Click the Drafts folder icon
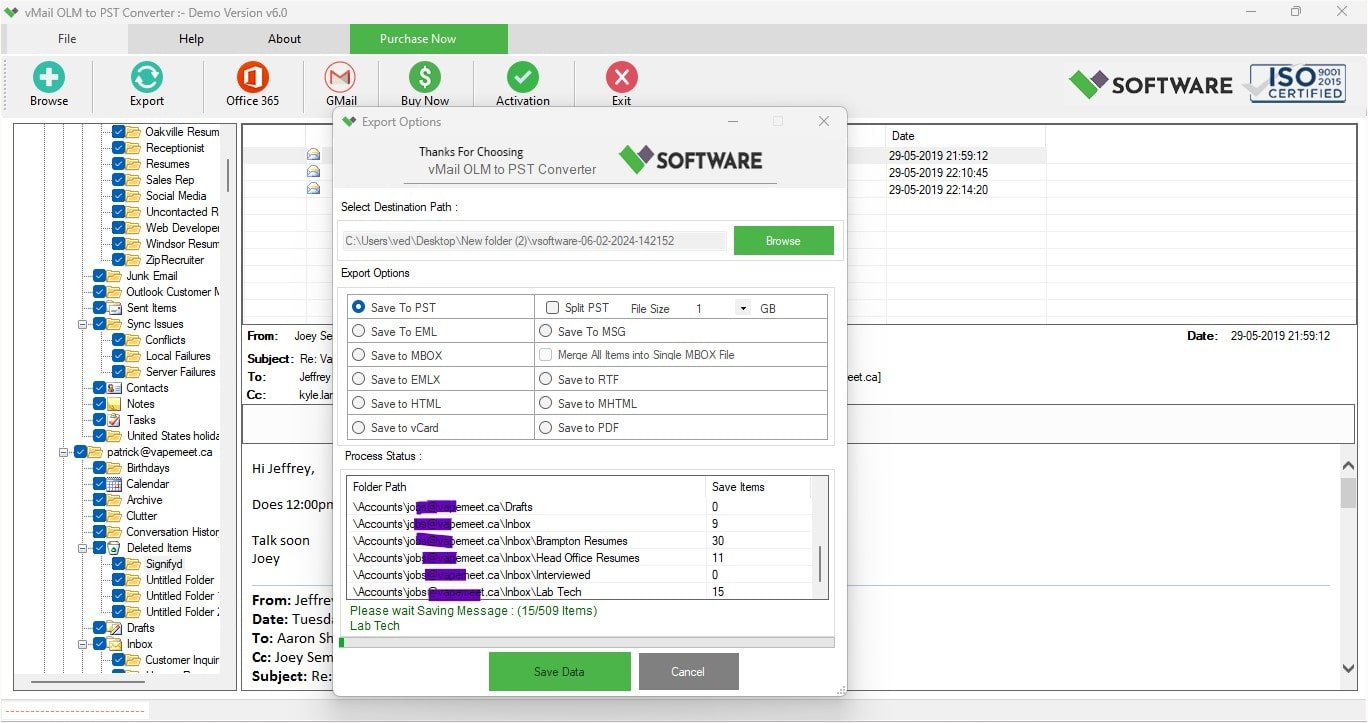This screenshot has width=1368, height=723. coord(115,628)
